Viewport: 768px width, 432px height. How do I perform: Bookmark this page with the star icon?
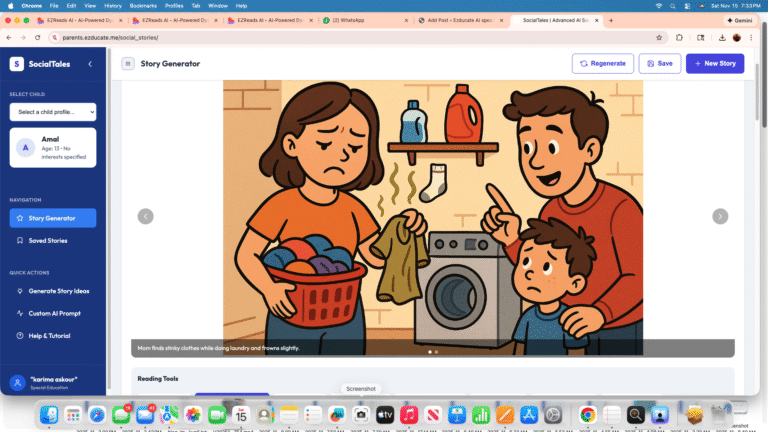(659, 38)
